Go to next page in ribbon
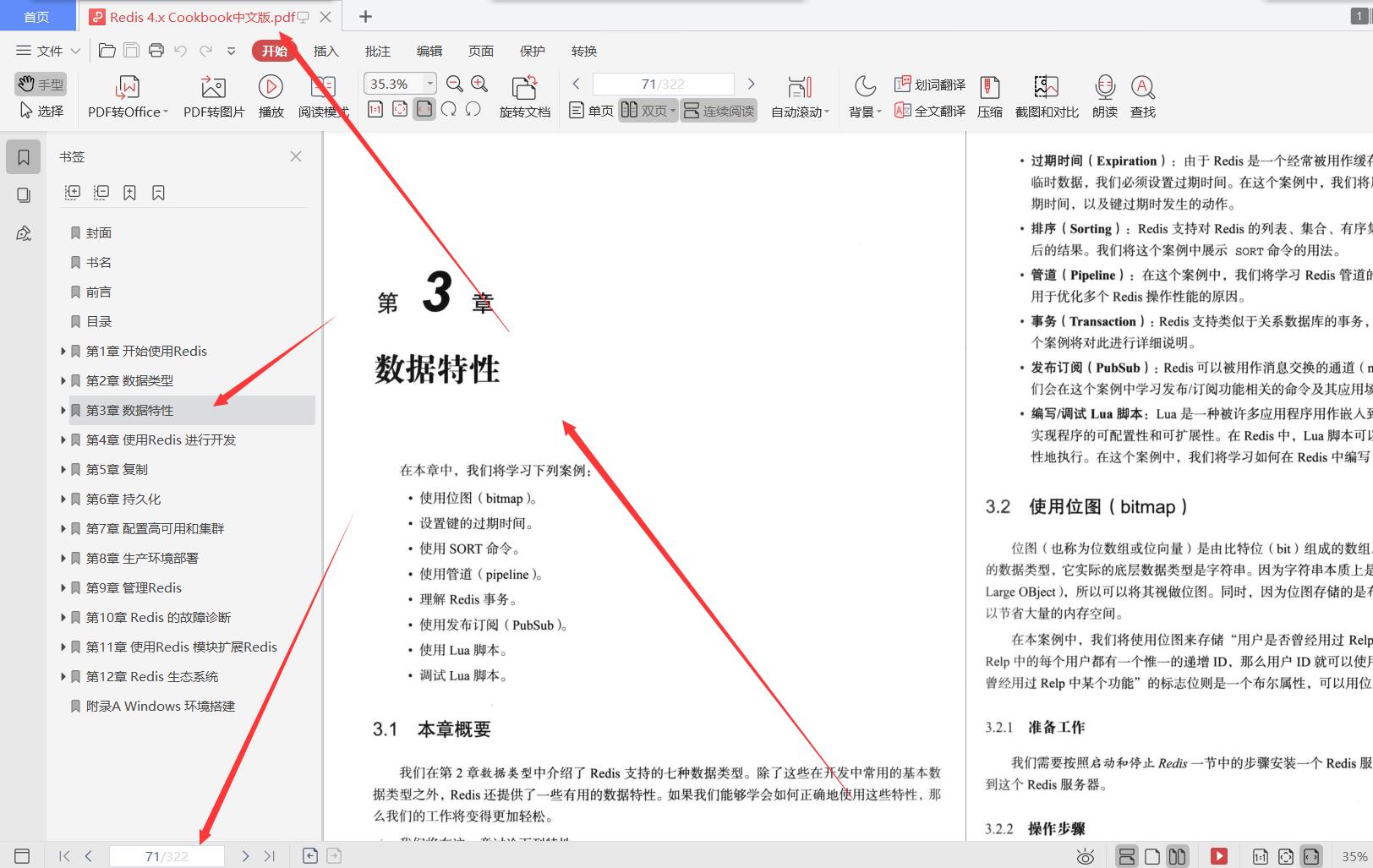This screenshot has width=1373, height=868. 751,84
